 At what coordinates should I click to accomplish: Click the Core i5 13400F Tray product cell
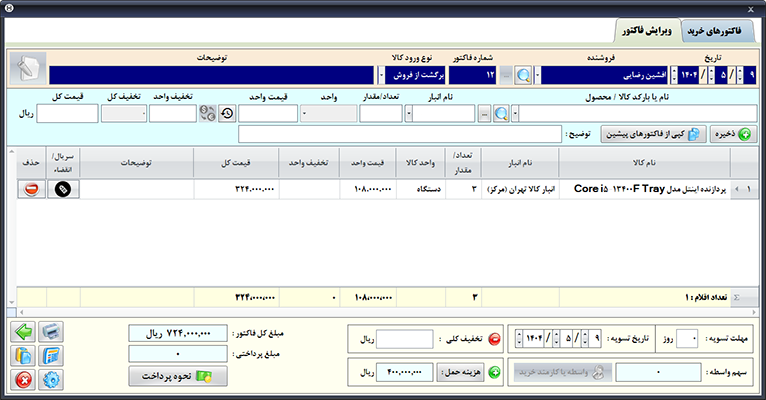tap(644, 189)
